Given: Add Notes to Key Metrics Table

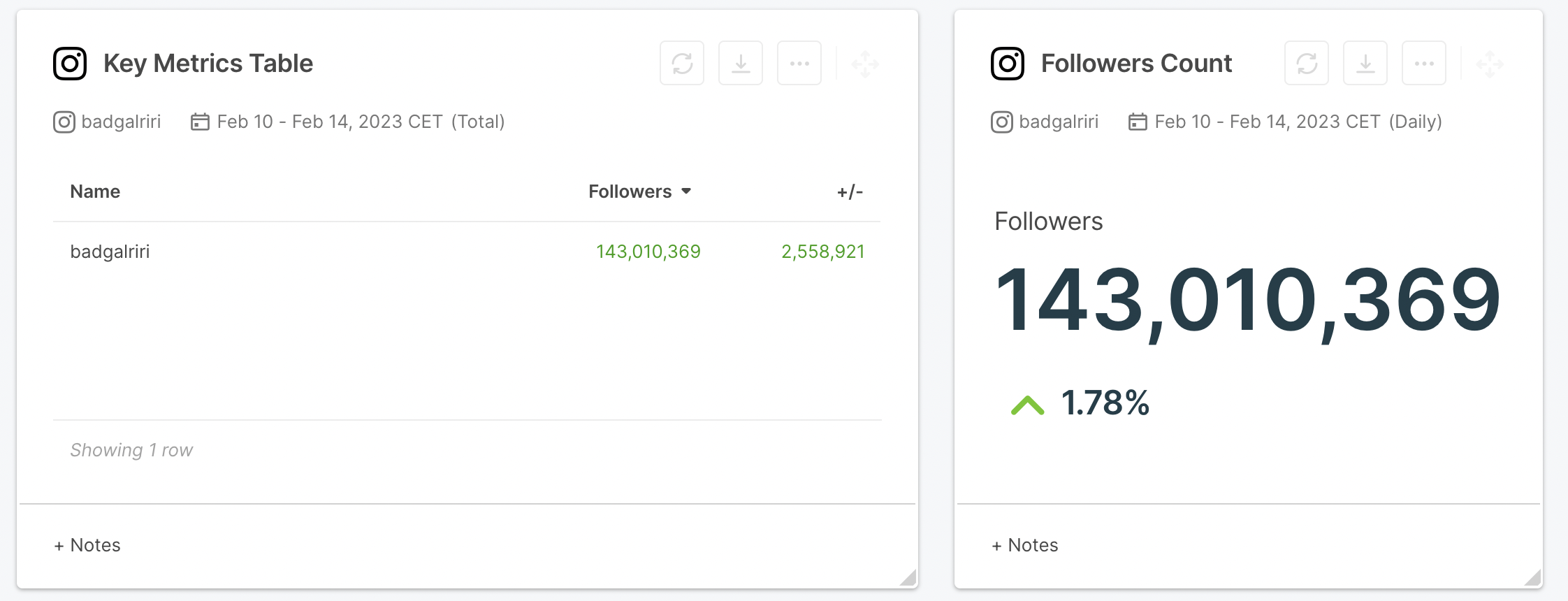Looking at the screenshot, I should click(x=87, y=545).
